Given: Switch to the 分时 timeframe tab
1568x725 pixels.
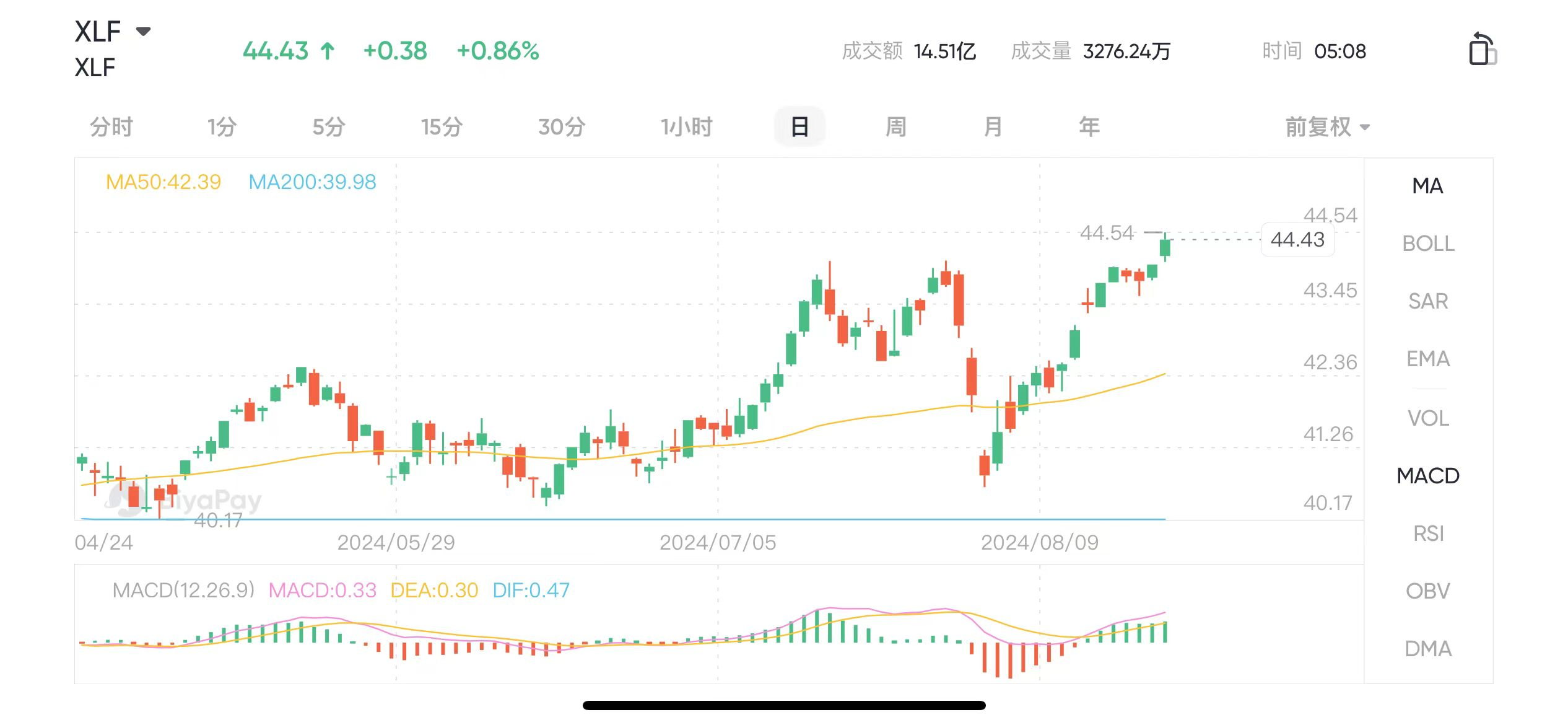Looking at the screenshot, I should coord(111,127).
